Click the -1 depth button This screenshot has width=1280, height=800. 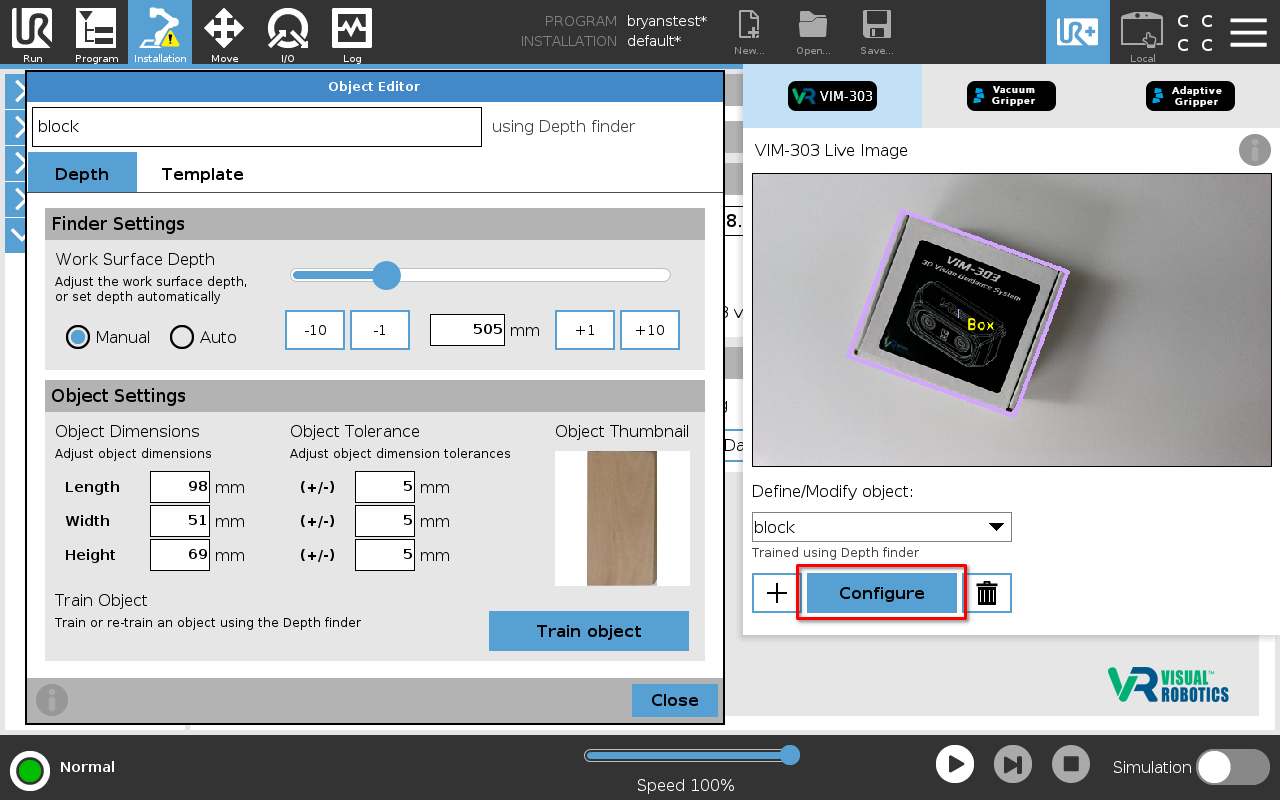point(380,330)
